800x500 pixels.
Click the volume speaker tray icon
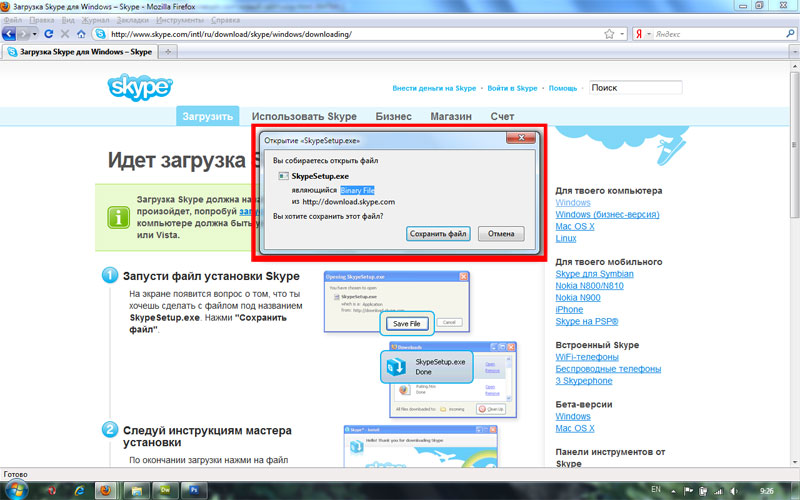pyautogui.click(x=734, y=491)
